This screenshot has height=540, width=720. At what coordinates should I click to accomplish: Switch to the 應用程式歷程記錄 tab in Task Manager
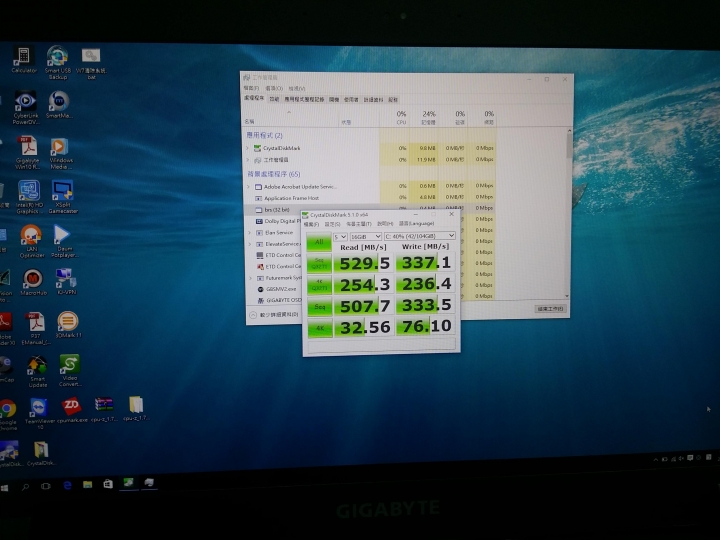(304, 99)
